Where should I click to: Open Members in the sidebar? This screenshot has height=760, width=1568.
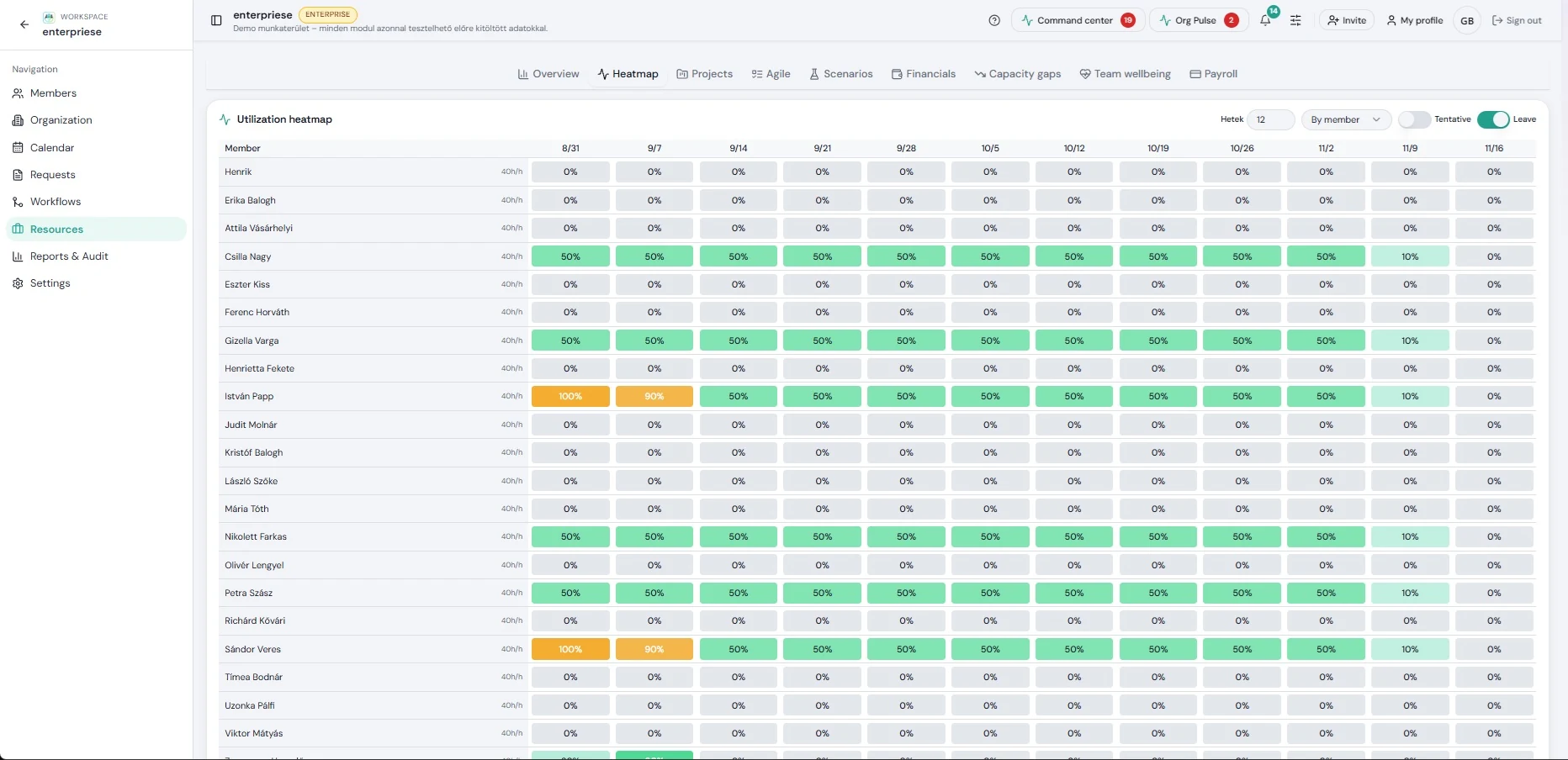(x=97, y=93)
